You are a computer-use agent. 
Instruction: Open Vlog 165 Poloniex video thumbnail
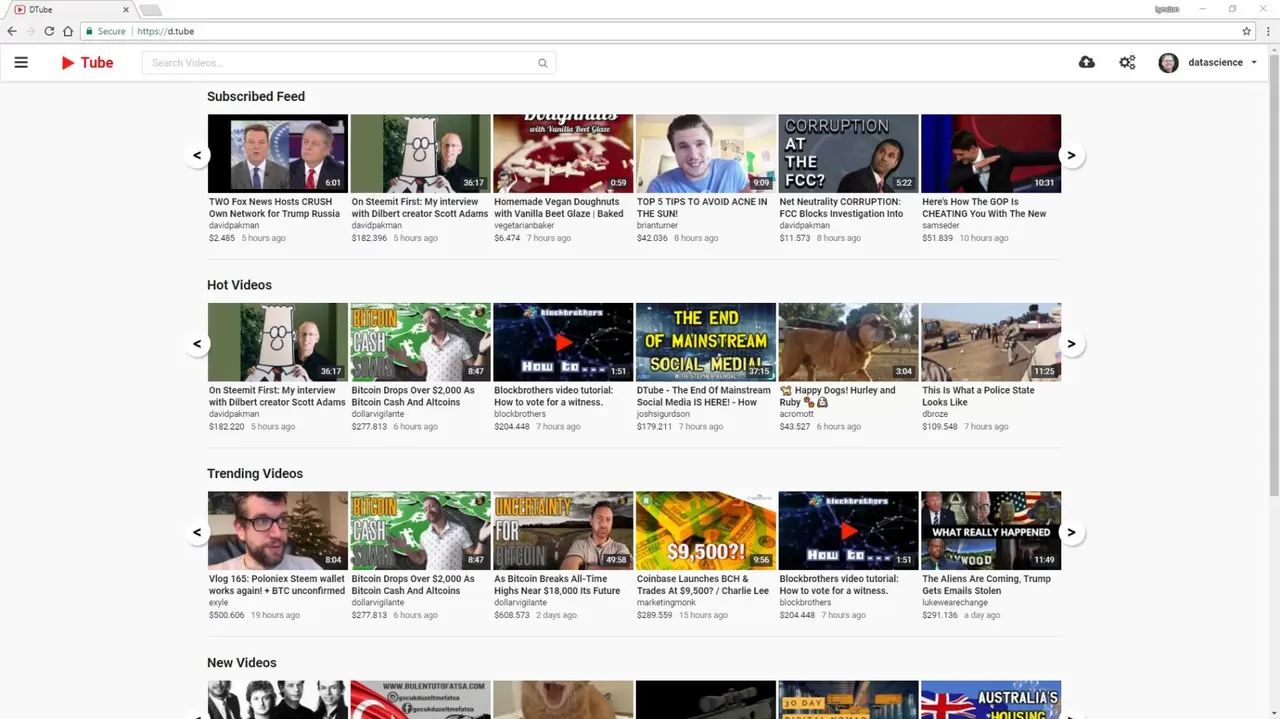[278, 530]
